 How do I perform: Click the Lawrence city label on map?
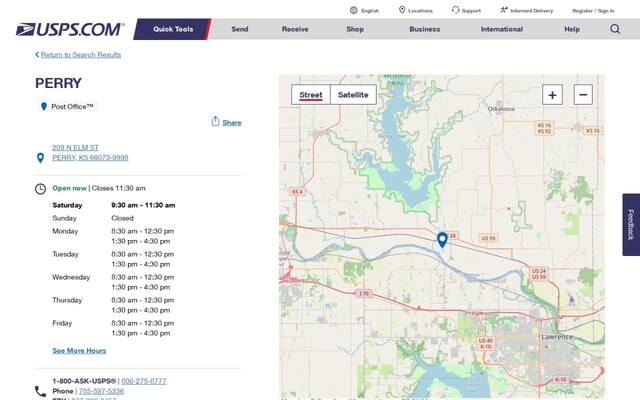557,337
